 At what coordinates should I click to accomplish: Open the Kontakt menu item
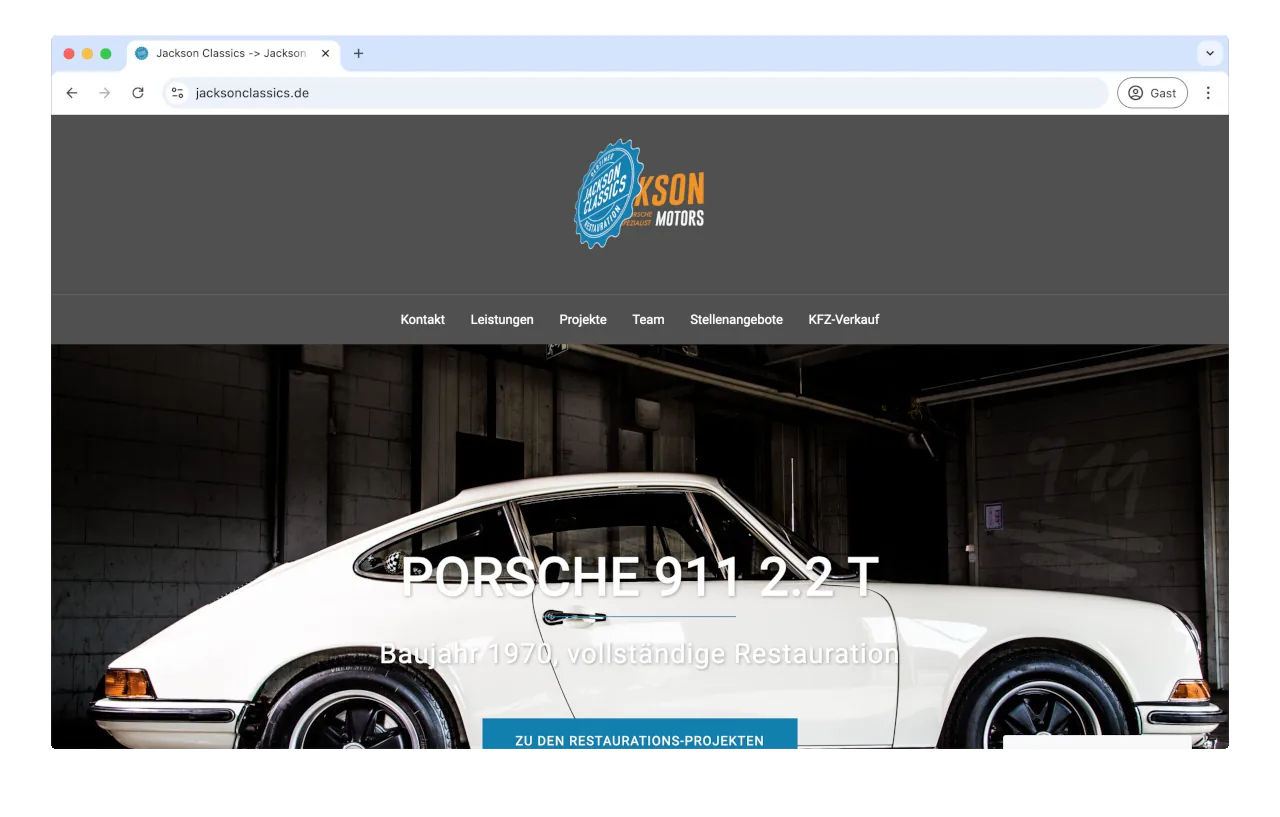click(x=422, y=320)
